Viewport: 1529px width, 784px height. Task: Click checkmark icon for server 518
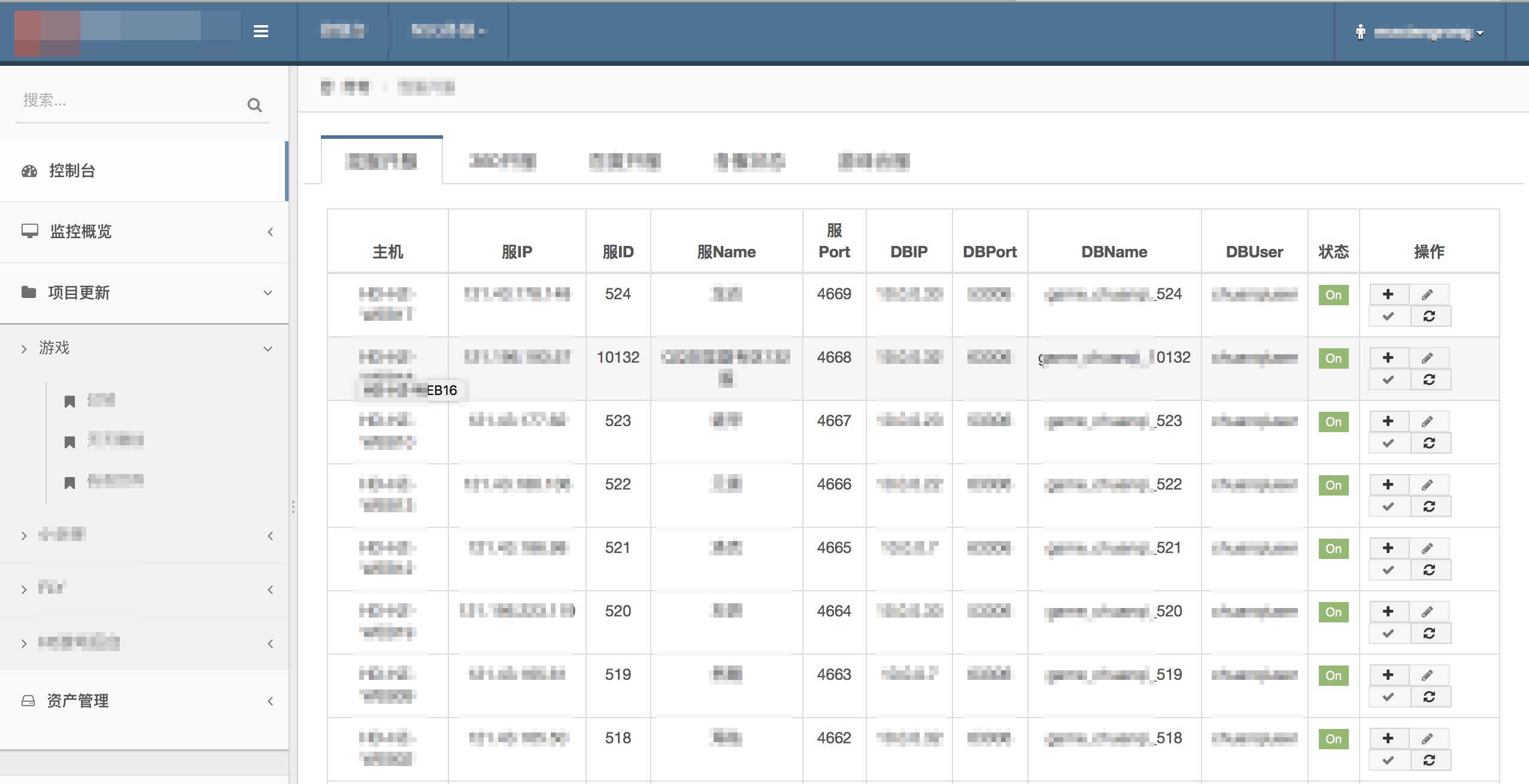point(1388,760)
